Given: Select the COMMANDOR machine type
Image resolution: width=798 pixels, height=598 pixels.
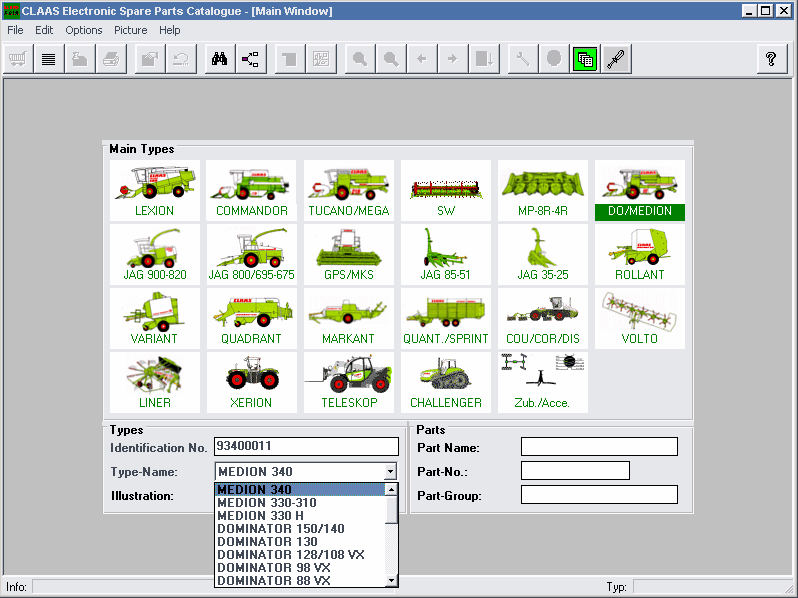Looking at the screenshot, I should [251, 190].
